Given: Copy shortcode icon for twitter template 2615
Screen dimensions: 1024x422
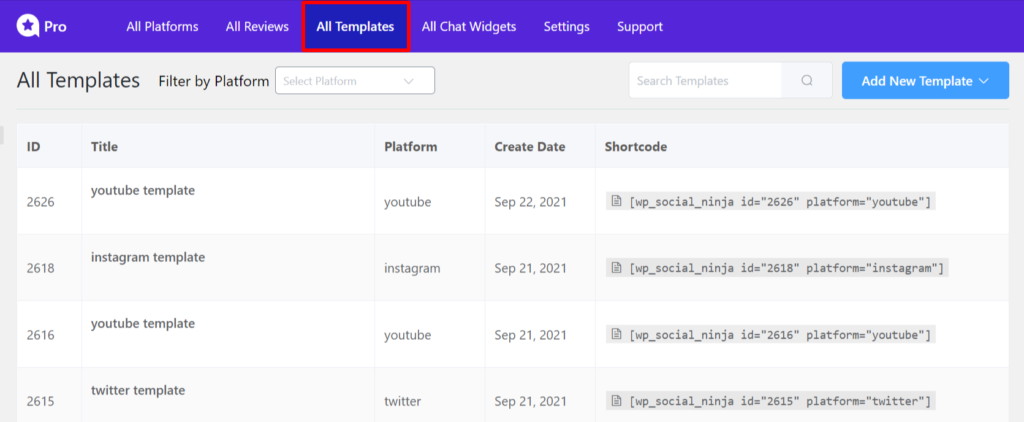Looking at the screenshot, I should [615, 400].
